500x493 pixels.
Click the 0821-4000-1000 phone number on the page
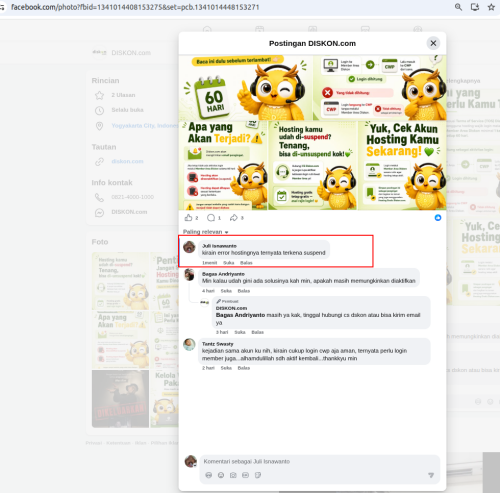[132, 197]
